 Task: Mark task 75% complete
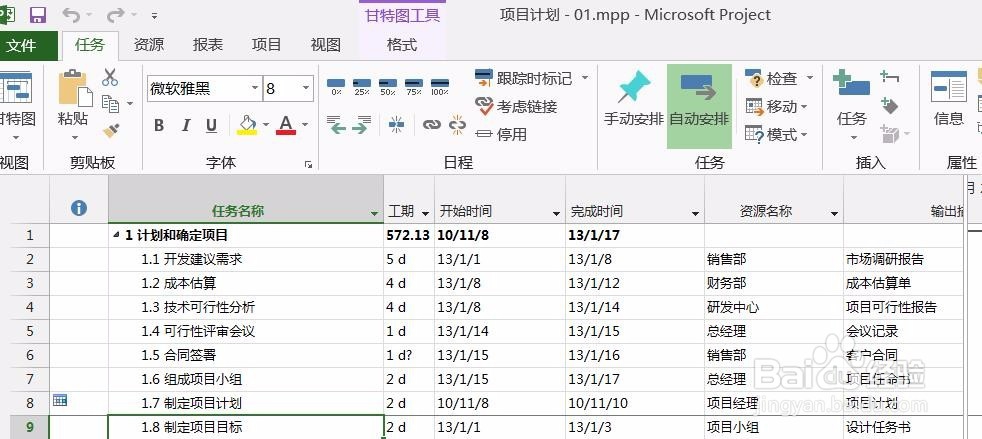click(413, 86)
